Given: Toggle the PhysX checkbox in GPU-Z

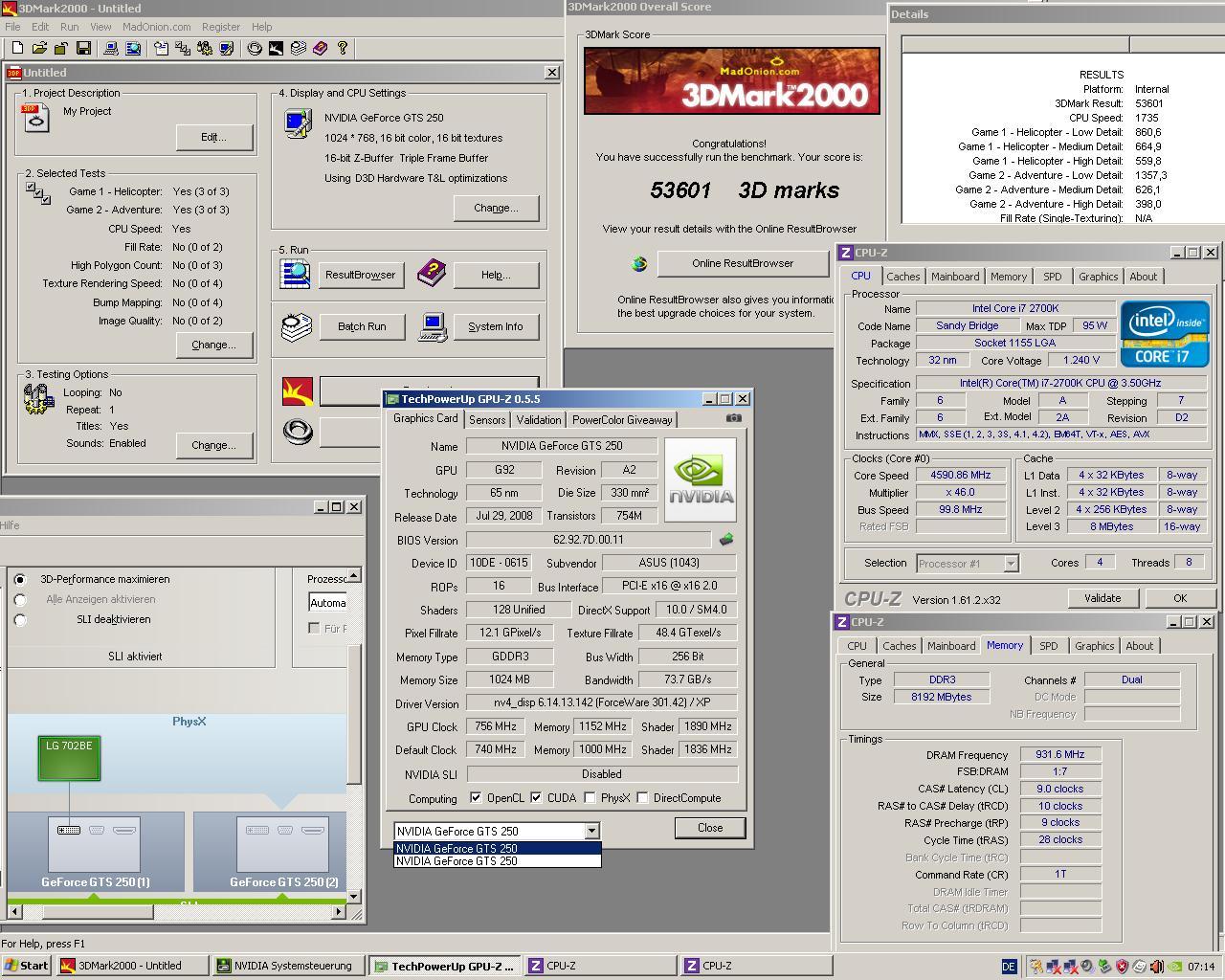Looking at the screenshot, I should coord(590,798).
